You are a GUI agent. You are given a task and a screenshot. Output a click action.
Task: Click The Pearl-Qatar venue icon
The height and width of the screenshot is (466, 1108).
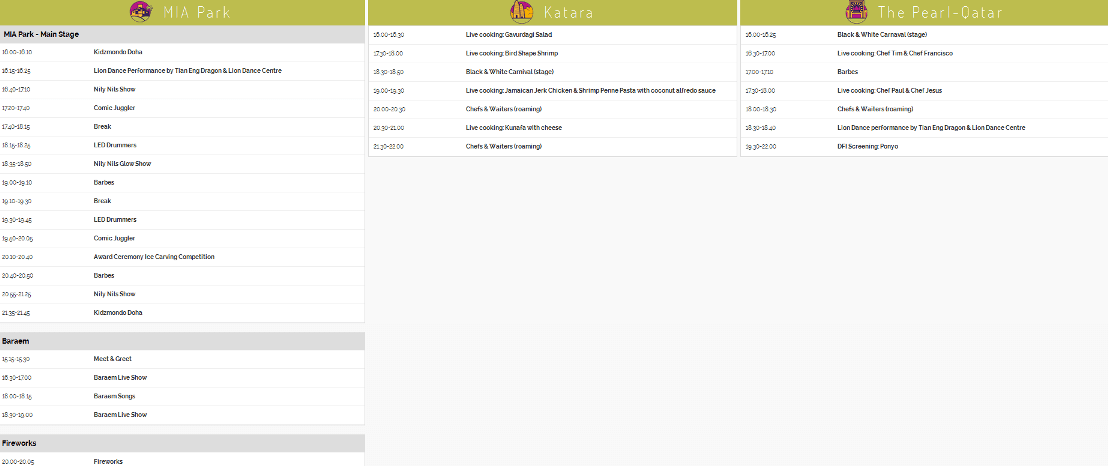856,12
